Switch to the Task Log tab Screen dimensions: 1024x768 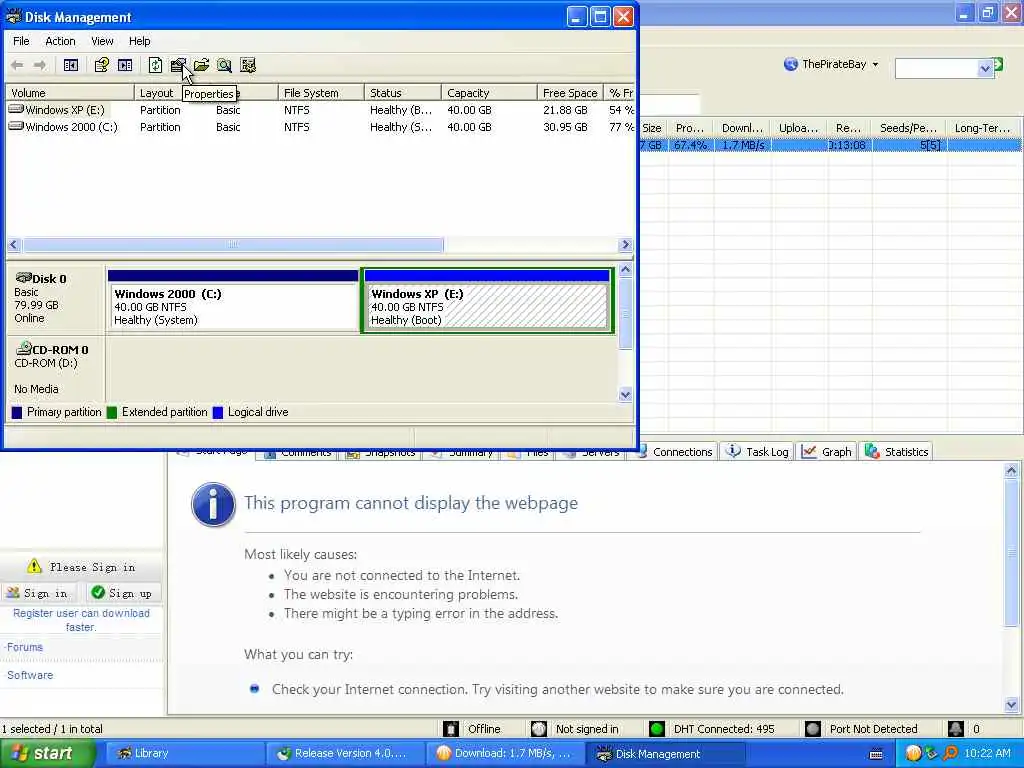click(x=757, y=452)
